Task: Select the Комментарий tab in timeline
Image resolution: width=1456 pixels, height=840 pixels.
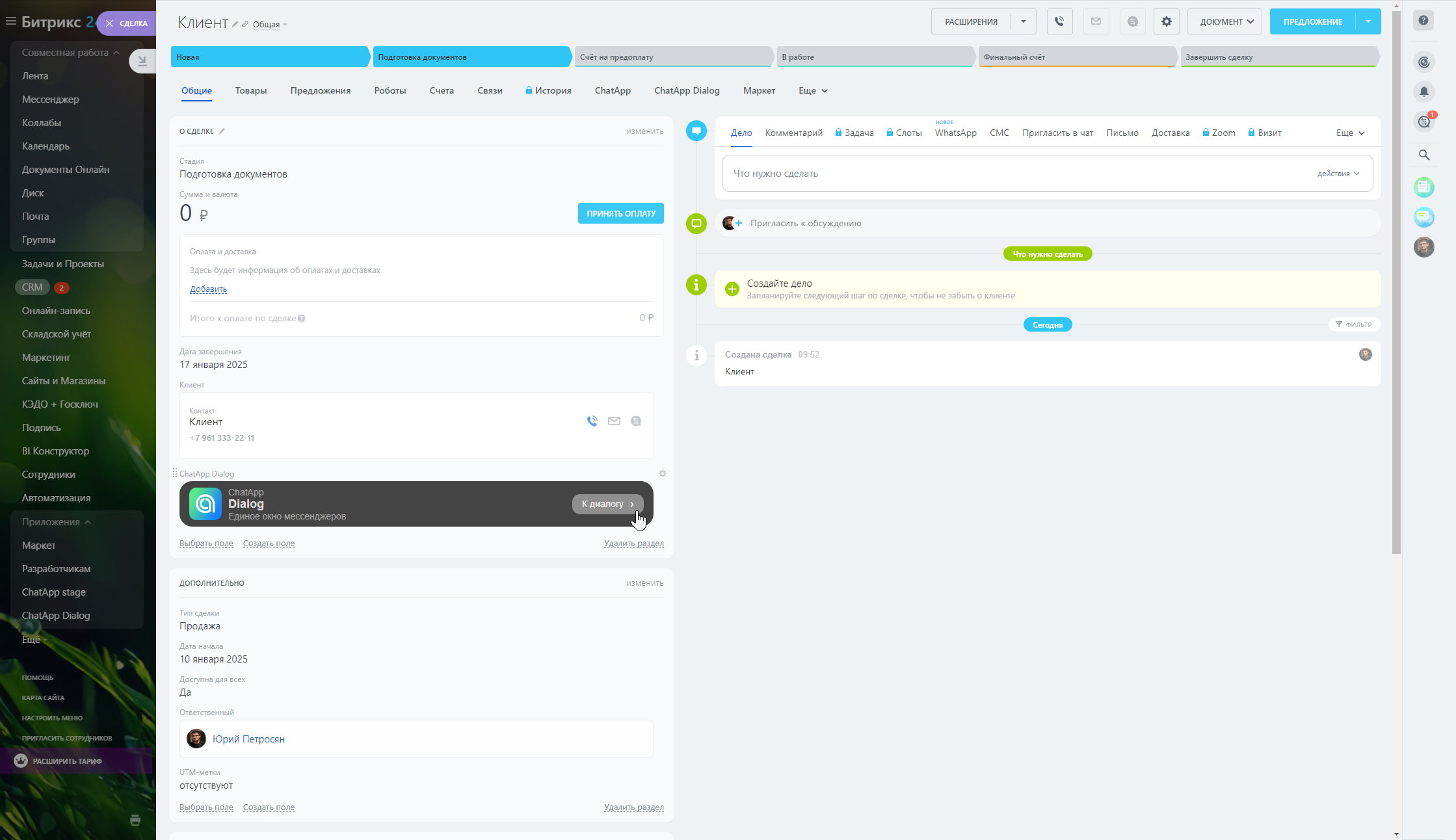Action: (x=793, y=133)
